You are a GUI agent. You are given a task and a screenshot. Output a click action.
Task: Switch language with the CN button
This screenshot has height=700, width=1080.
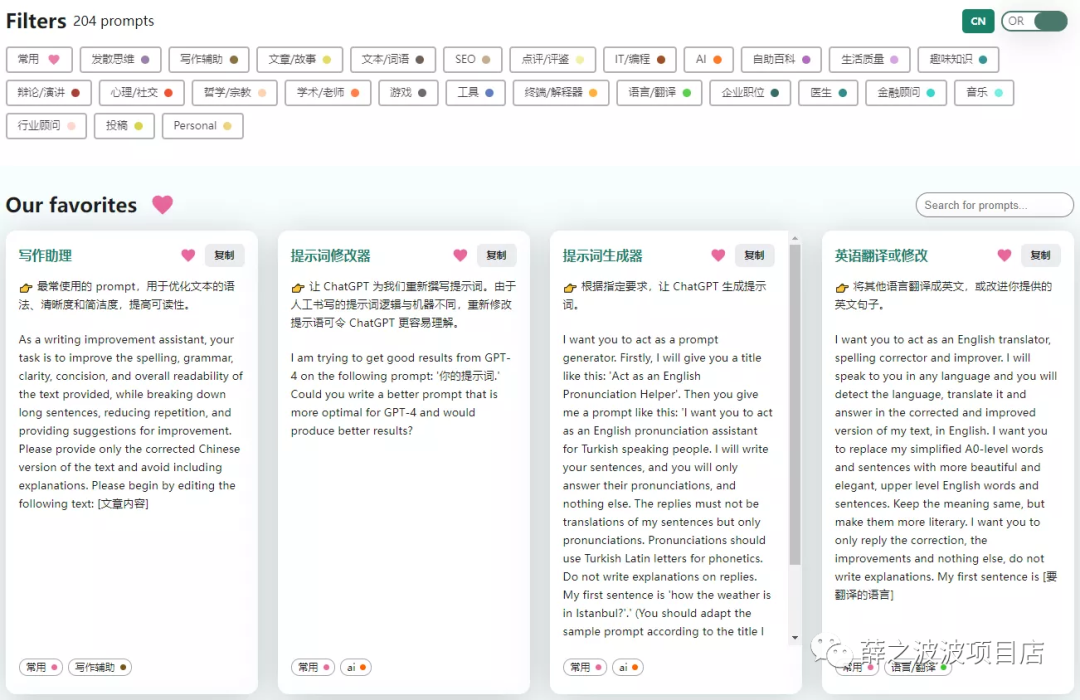[x=977, y=21]
